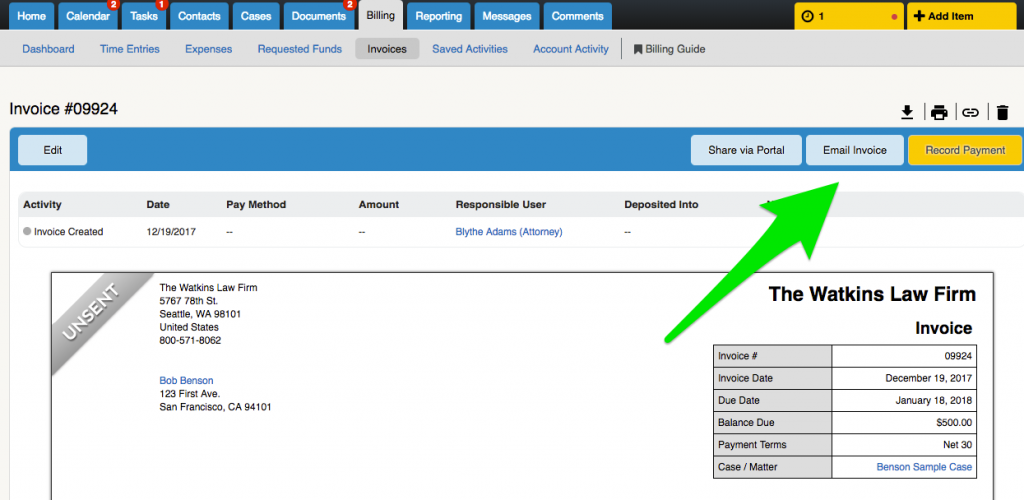The width and height of the screenshot is (1024, 500).
Task: Select the Invoices sub-tab
Action: 387,49
